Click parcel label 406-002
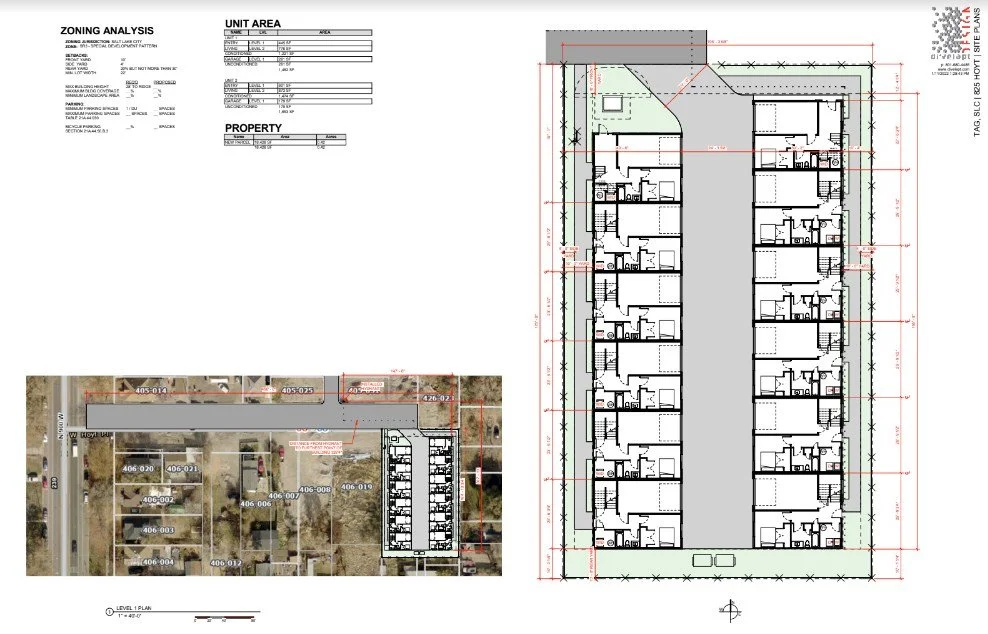988x634 pixels. (158, 500)
